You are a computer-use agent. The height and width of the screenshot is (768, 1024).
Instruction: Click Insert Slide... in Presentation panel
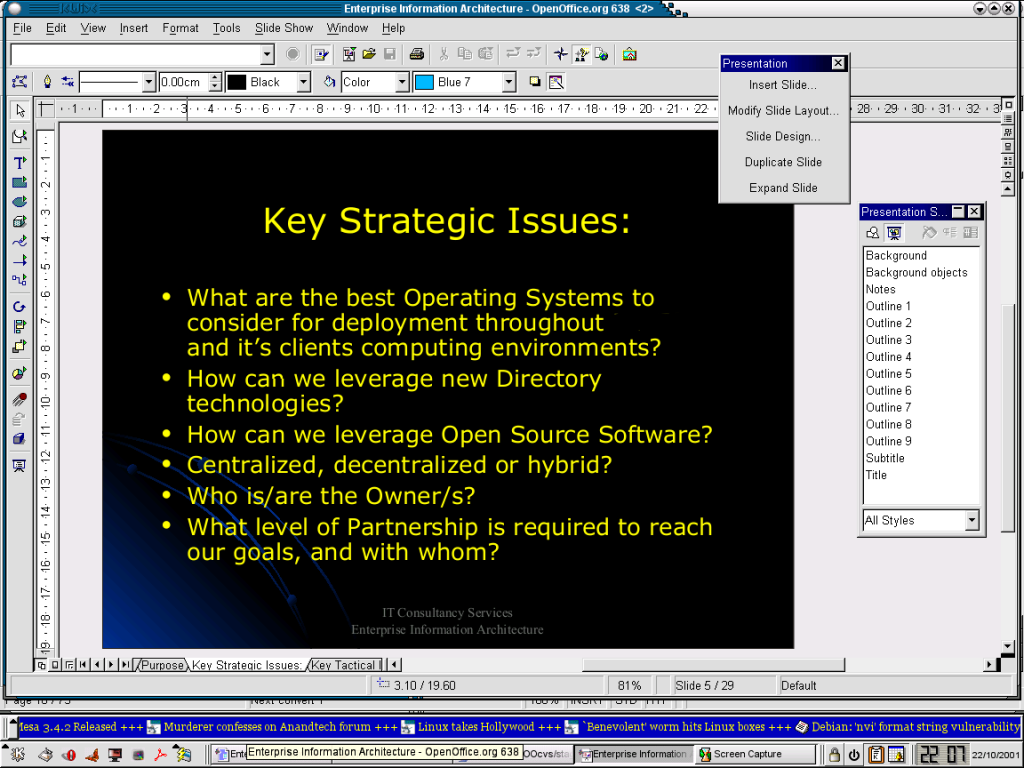(x=782, y=85)
